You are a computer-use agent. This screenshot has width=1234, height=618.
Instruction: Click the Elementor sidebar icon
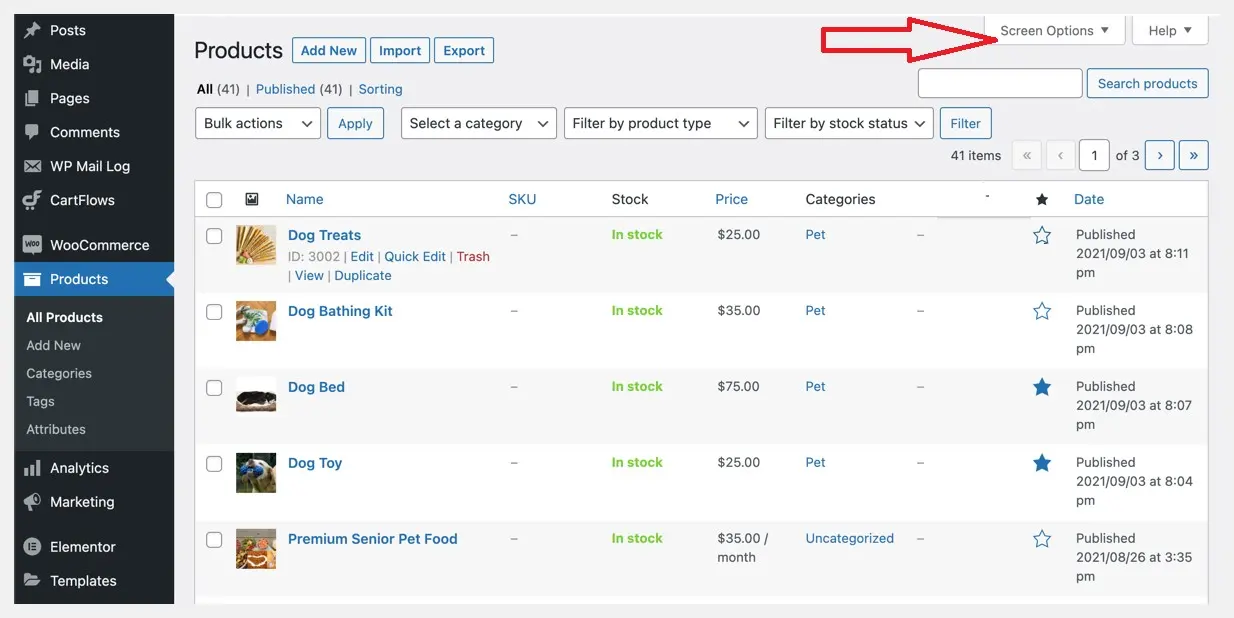32,547
